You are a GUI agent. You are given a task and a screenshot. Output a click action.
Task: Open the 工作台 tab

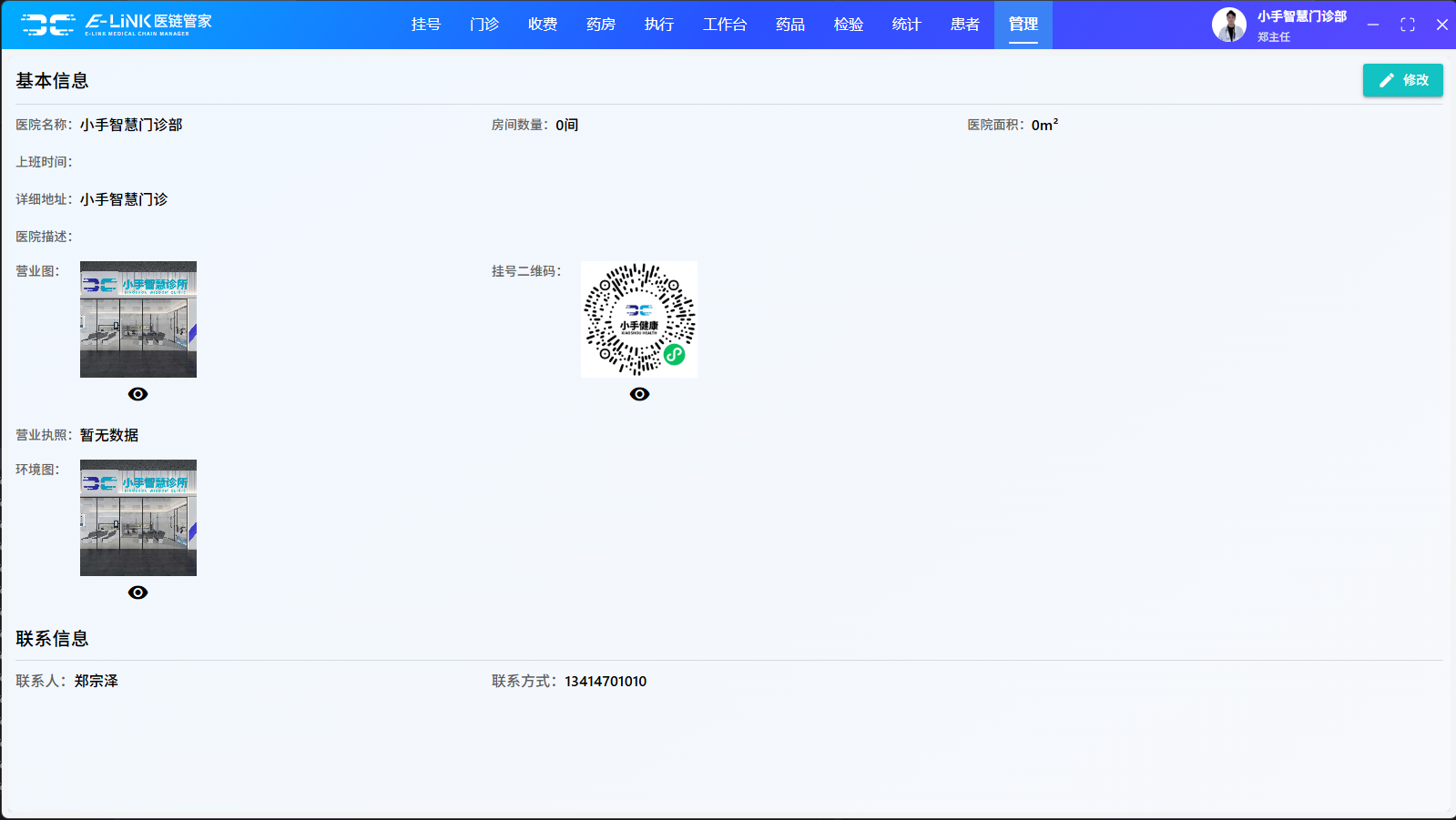[724, 25]
